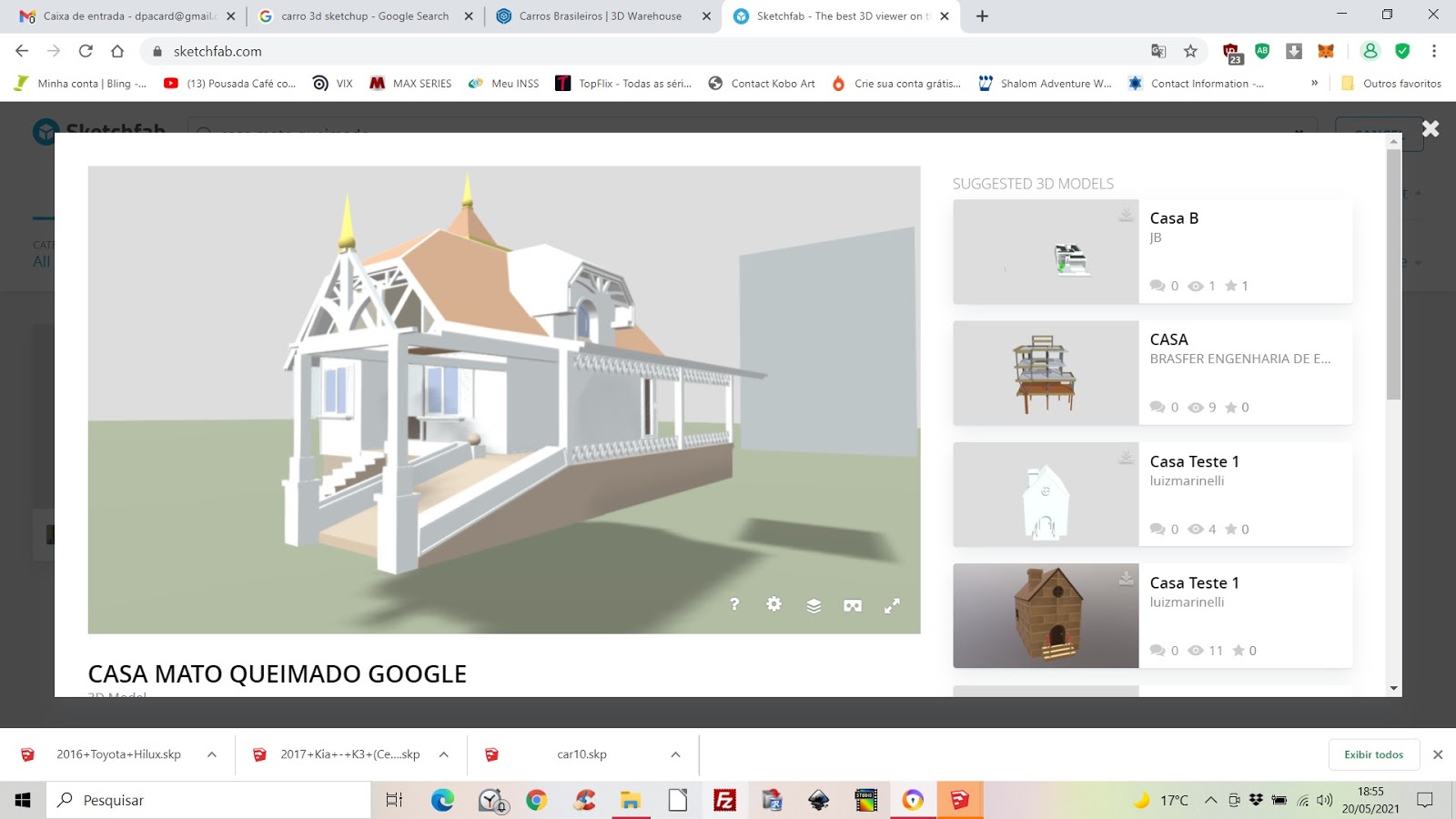Open the Contact Kobo Art bookmark

click(x=762, y=83)
